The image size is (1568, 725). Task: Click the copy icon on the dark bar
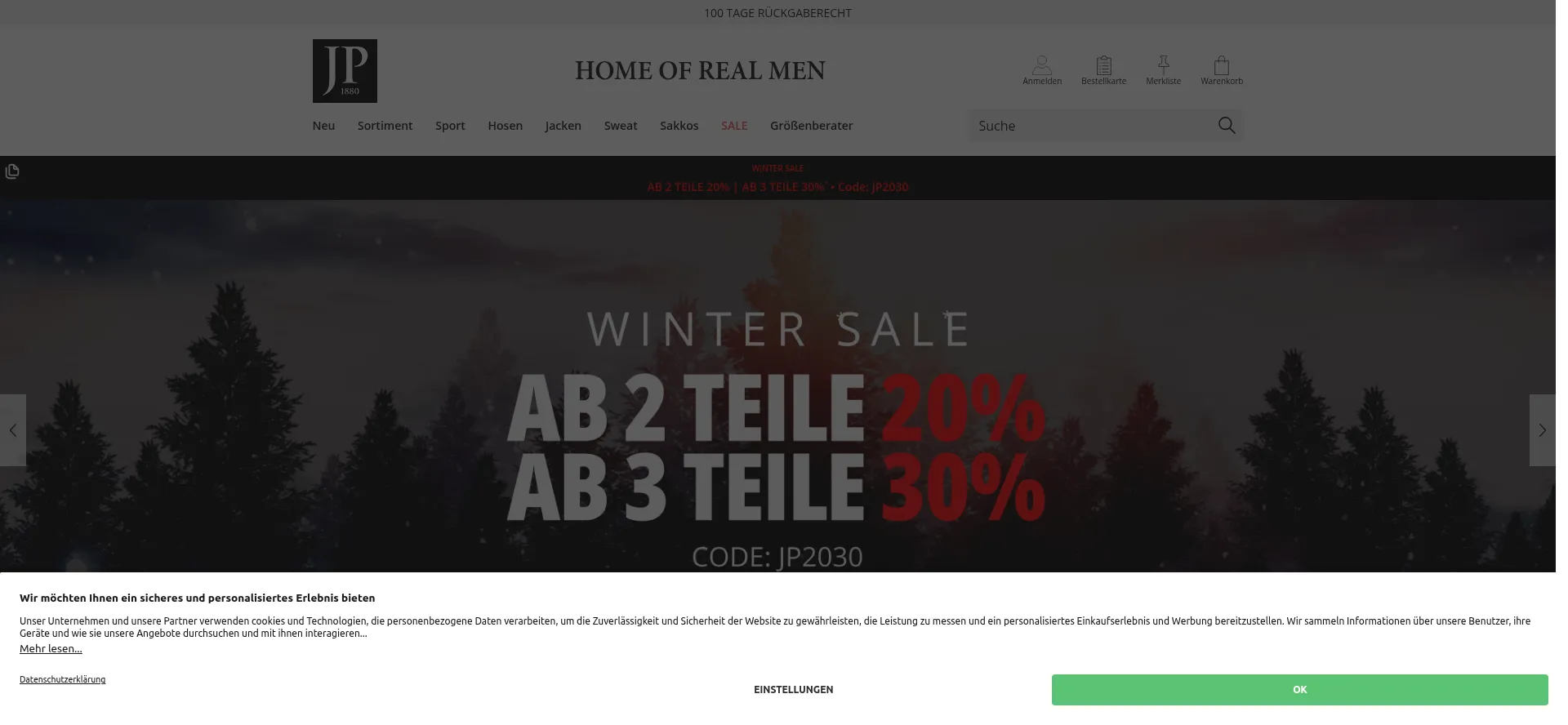pyautogui.click(x=12, y=172)
